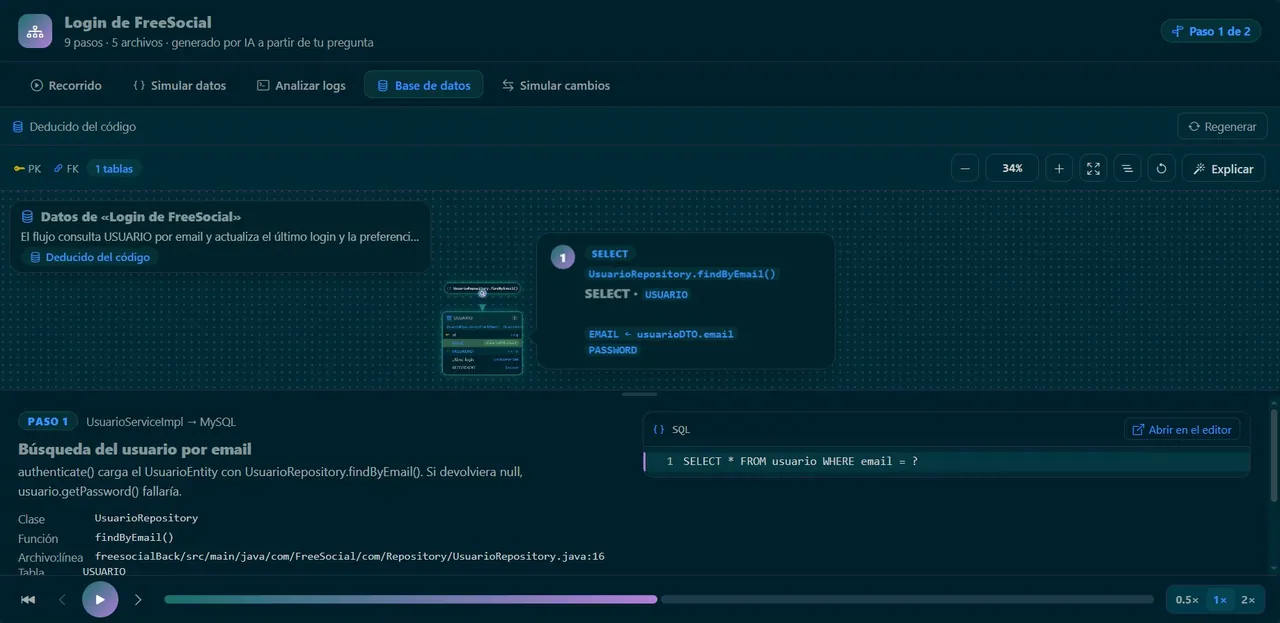Switch to the Simular datos tab
The image size is (1280, 623).
(179, 85)
